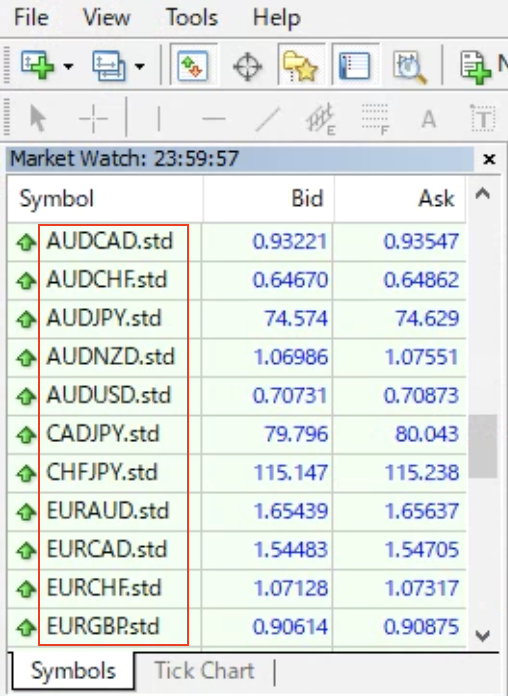The height and width of the screenshot is (696, 508).
Task: Click the Symbol column header
Action: 105,198
